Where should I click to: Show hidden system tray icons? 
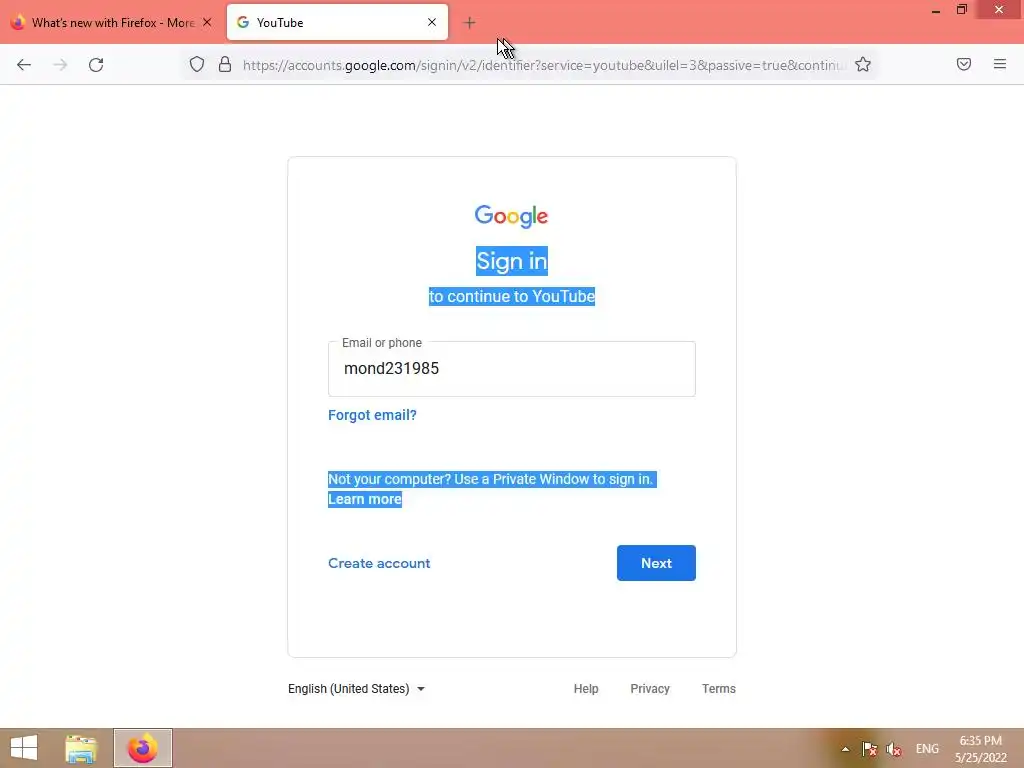tap(845, 749)
